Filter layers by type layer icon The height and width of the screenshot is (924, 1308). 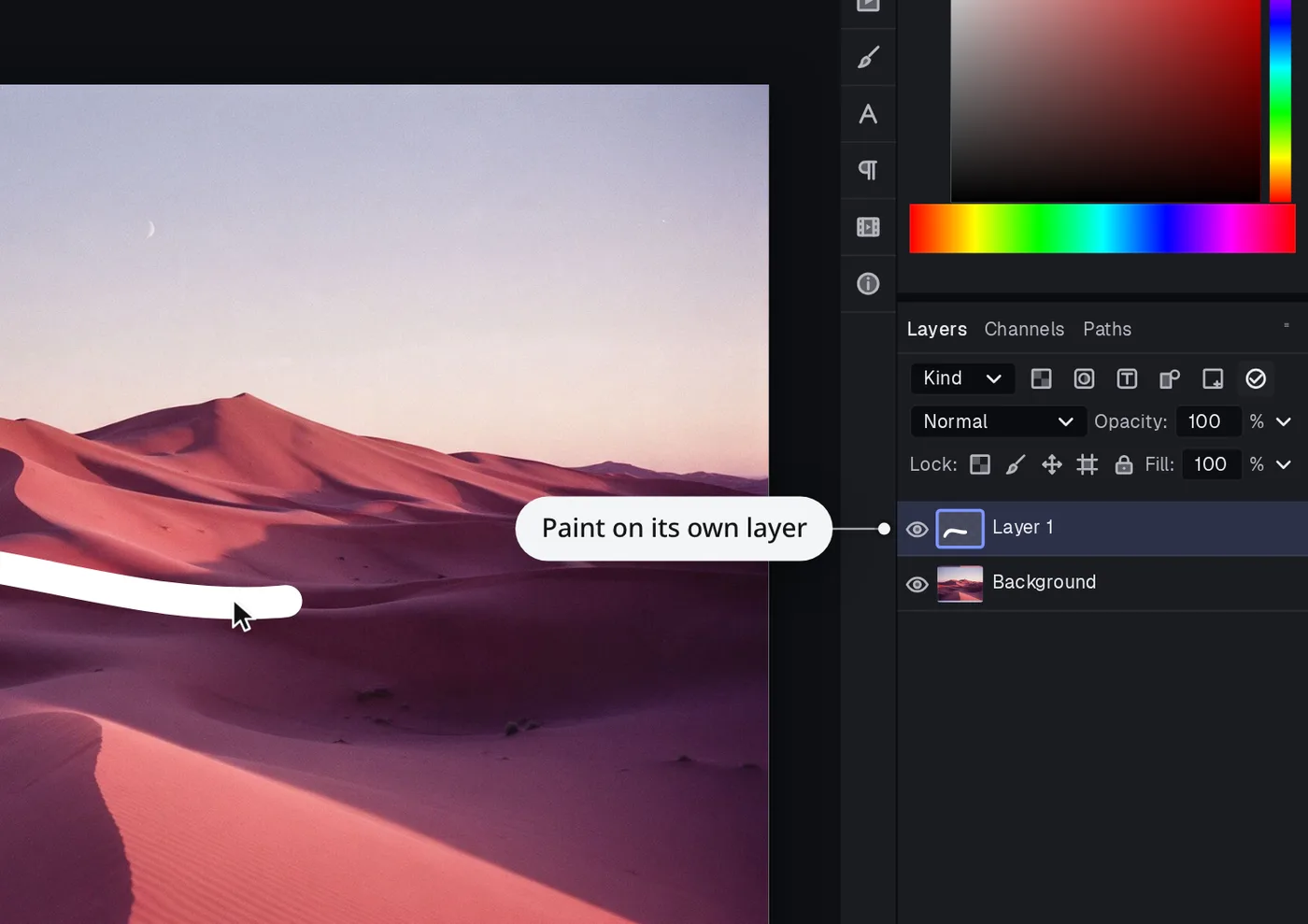click(x=1127, y=378)
